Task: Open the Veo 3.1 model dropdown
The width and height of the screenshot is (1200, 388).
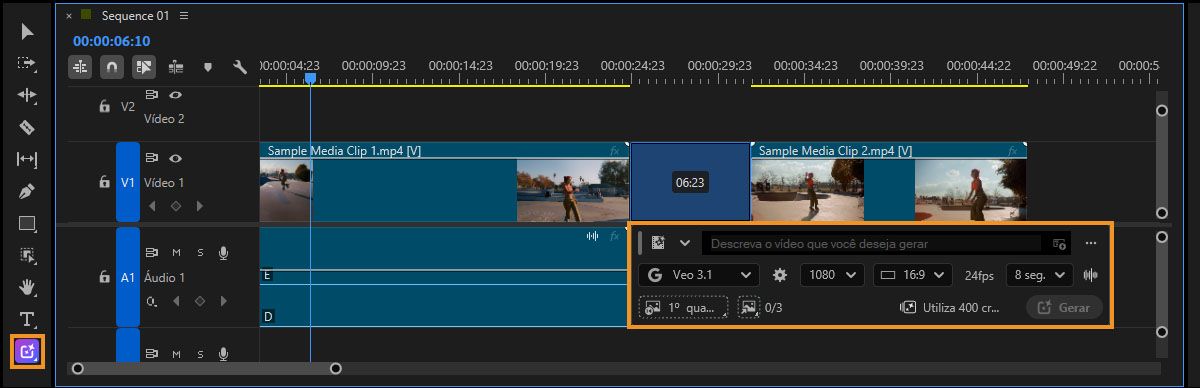Action: pyautogui.click(x=699, y=275)
